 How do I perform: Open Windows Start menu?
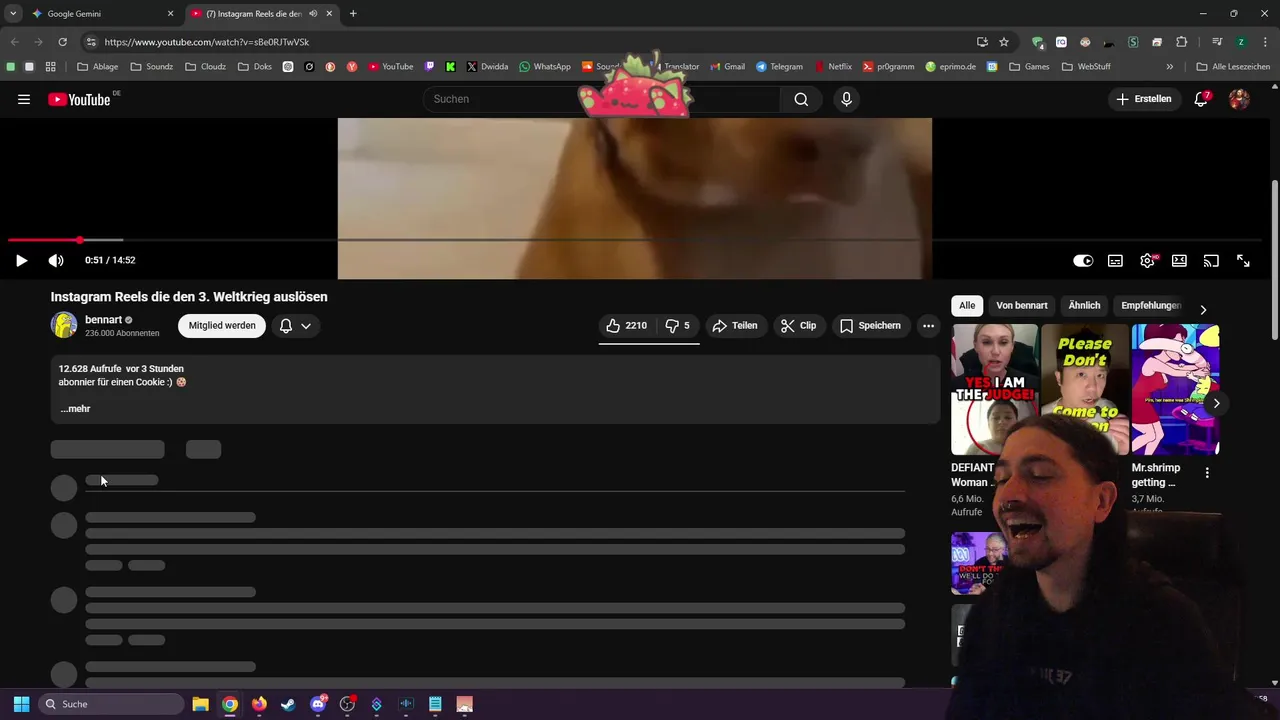point(21,704)
